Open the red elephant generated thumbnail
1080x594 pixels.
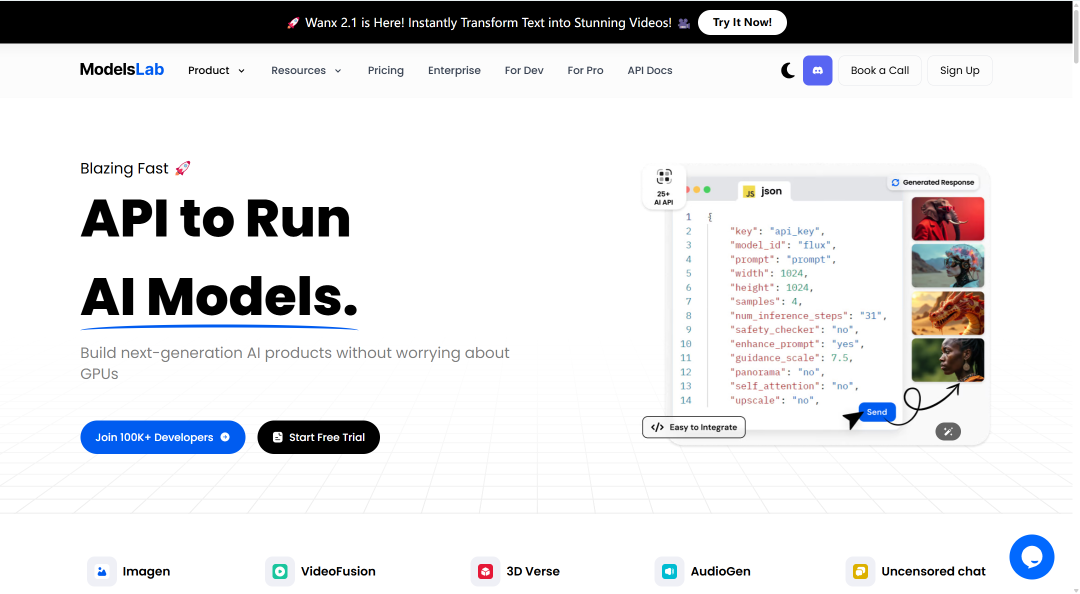(x=948, y=218)
